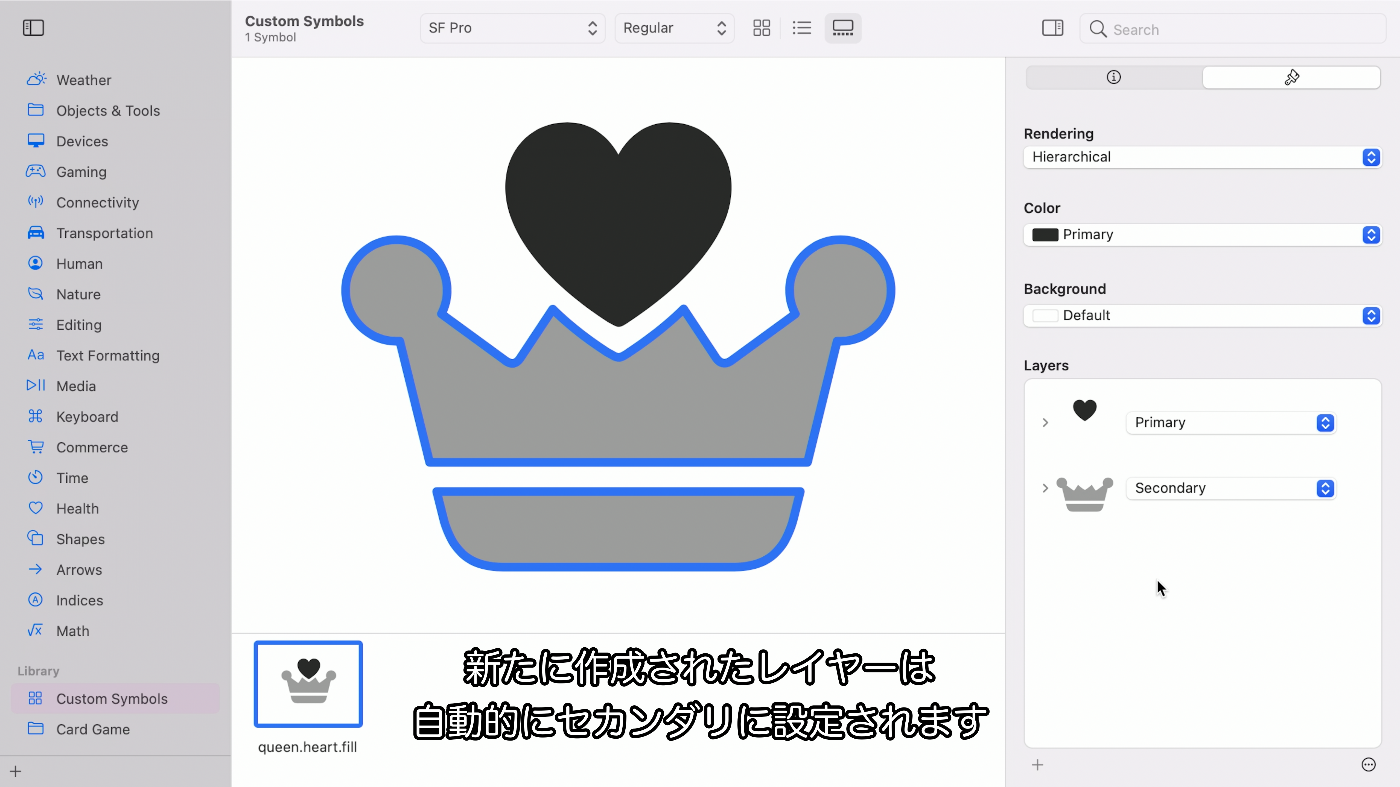Viewport: 1400px width, 787px height.
Task: Open the Arrows category
Action: (x=115, y=570)
